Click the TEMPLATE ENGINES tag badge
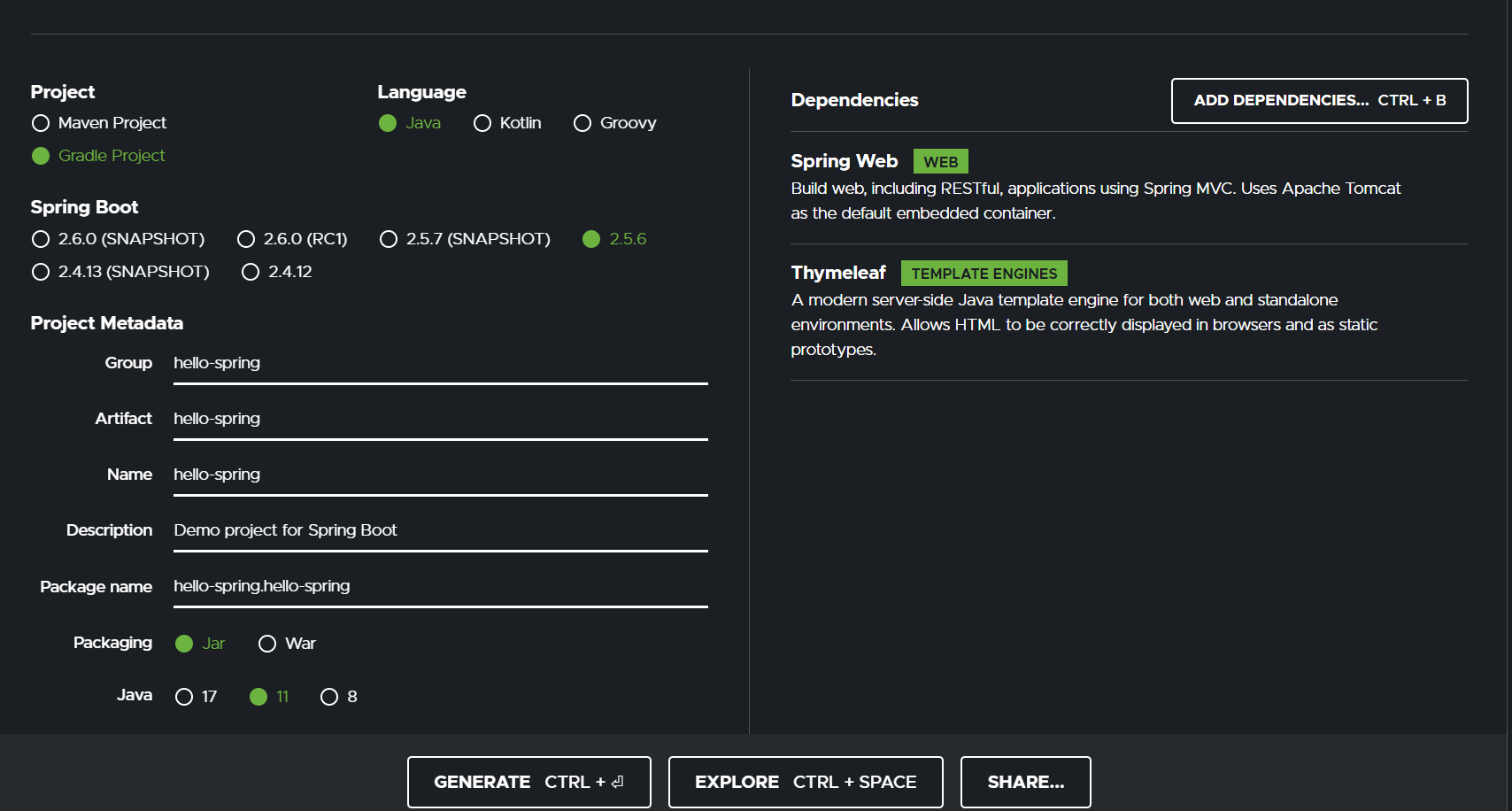Image resolution: width=1512 pixels, height=811 pixels. point(984,274)
